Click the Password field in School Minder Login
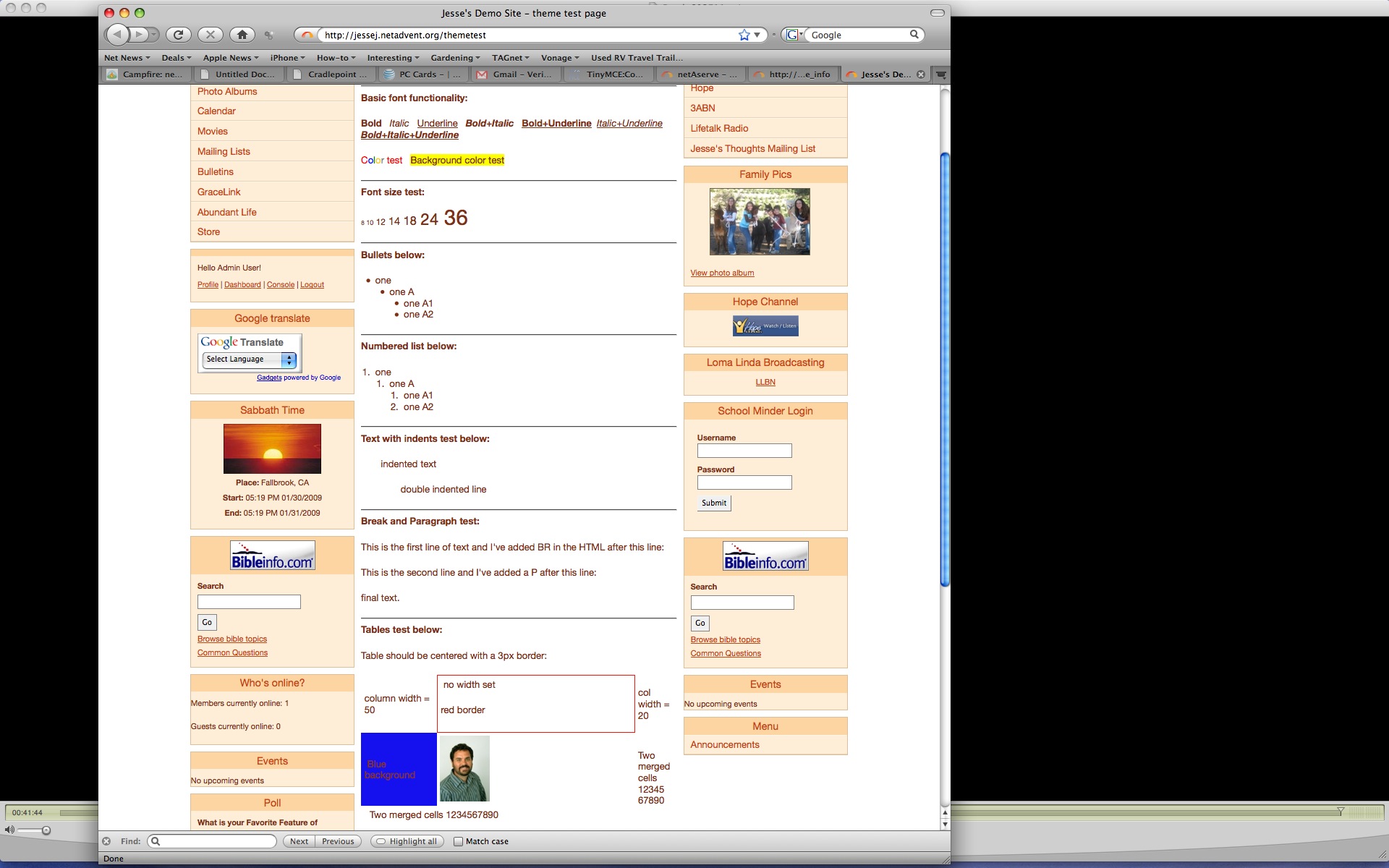The width and height of the screenshot is (1389, 868). [x=744, y=482]
